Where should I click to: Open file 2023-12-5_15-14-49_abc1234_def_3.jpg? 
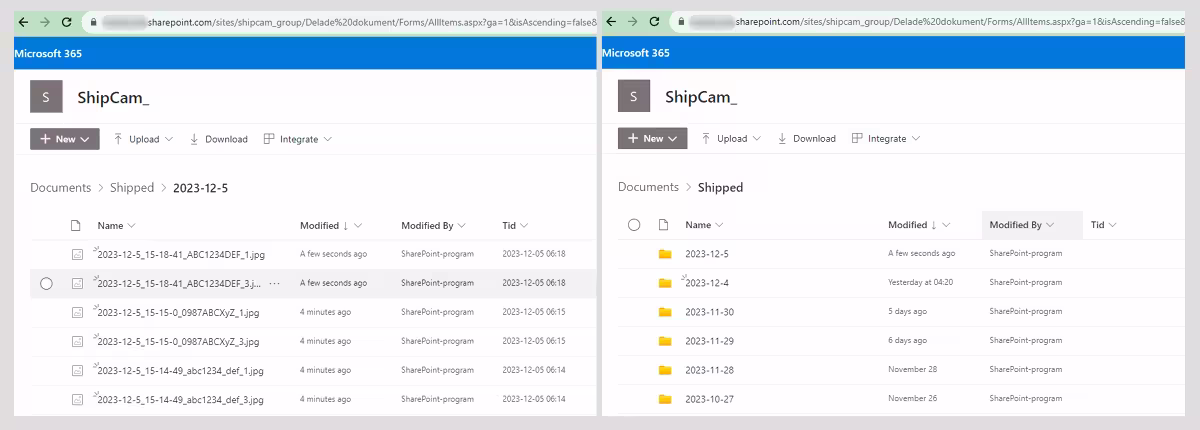point(180,400)
